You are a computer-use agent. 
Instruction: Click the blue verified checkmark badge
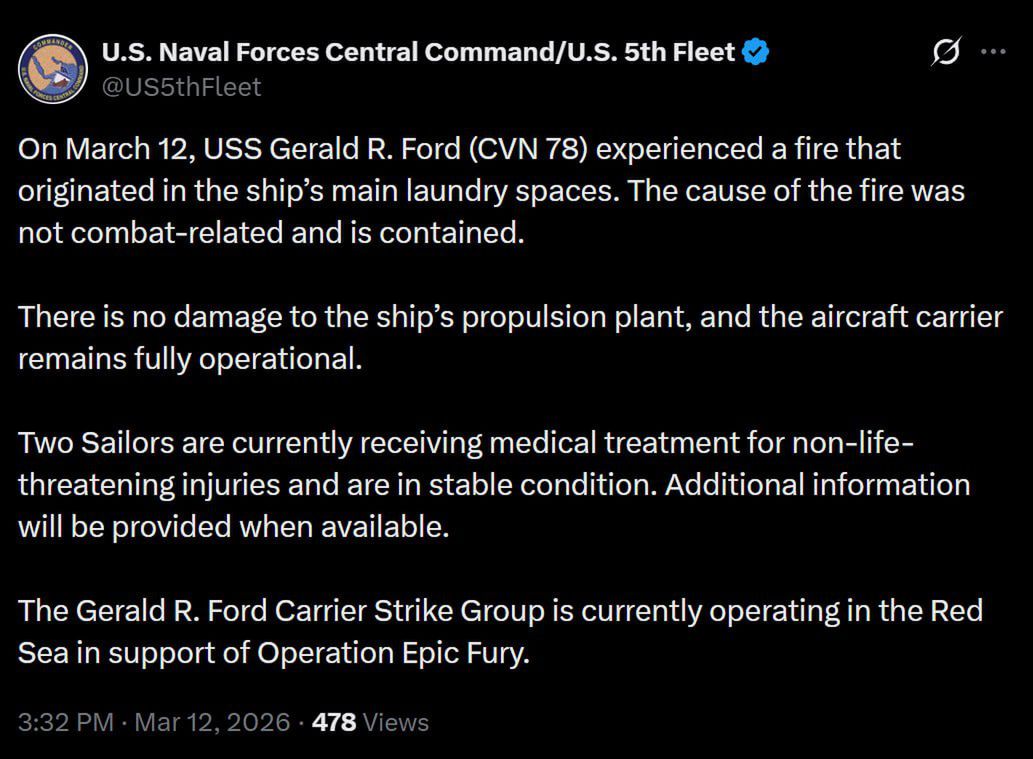click(755, 50)
